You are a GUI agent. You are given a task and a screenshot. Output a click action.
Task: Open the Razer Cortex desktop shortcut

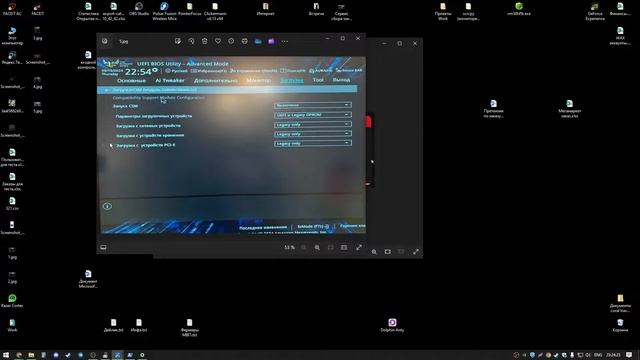point(12,301)
